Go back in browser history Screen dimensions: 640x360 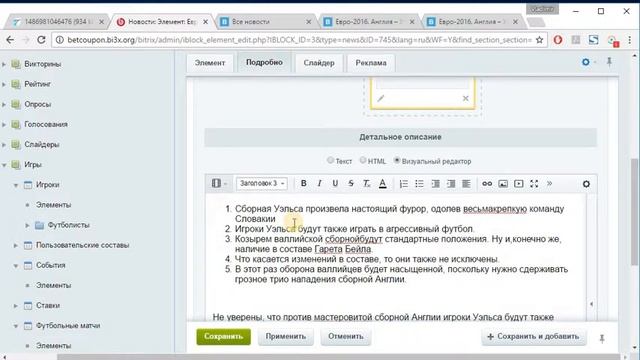point(10,40)
